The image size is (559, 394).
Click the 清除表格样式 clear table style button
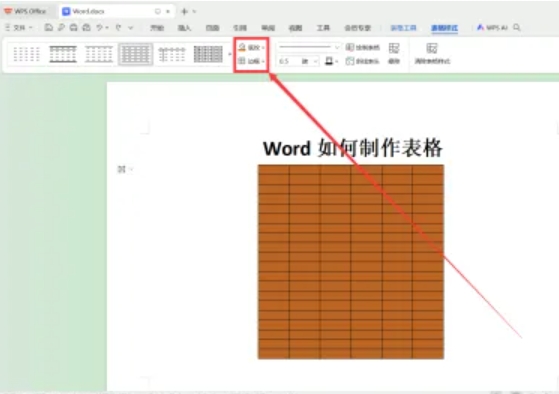(432, 53)
